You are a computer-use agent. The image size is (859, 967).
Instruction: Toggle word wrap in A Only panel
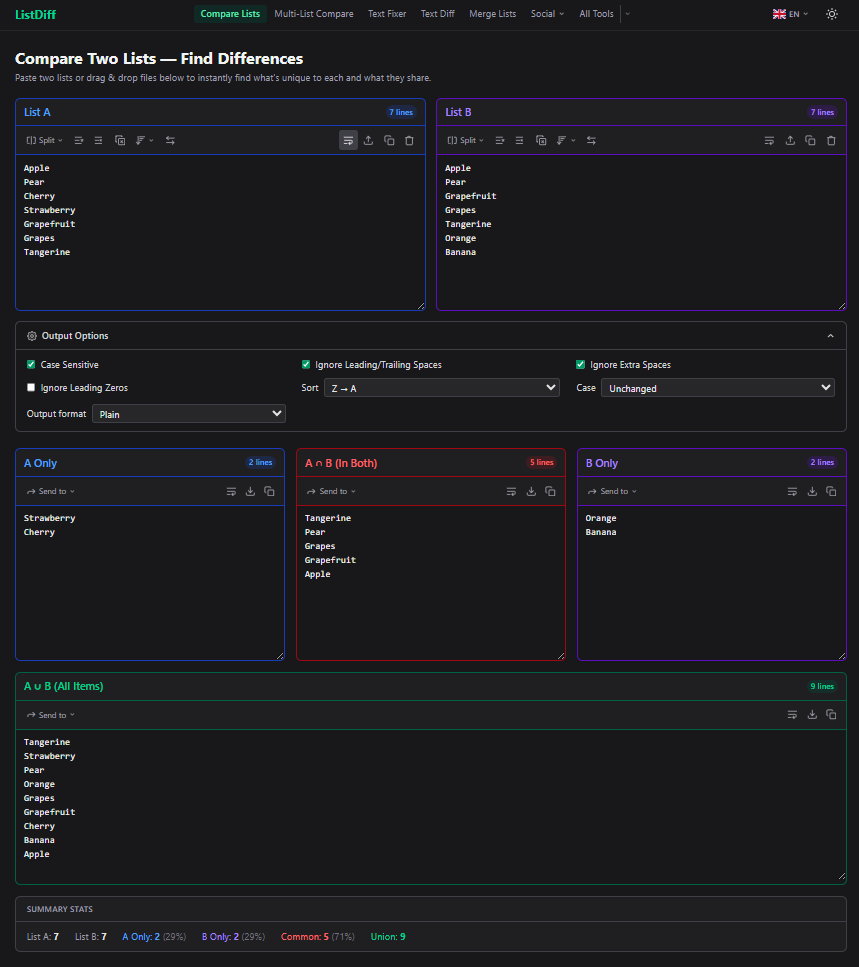(x=231, y=492)
